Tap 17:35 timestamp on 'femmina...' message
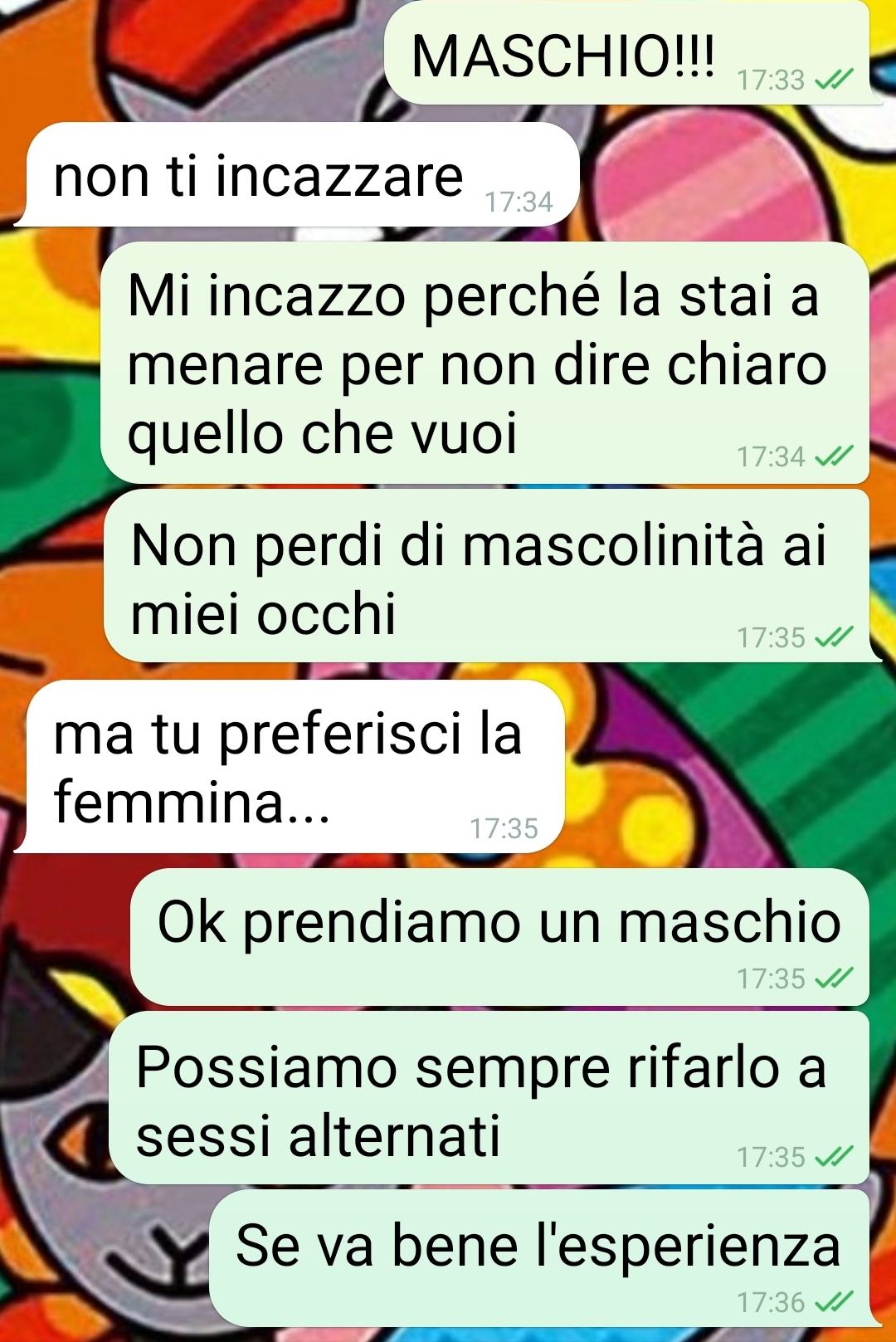Screen dimensions: 896x1342 point(504,828)
